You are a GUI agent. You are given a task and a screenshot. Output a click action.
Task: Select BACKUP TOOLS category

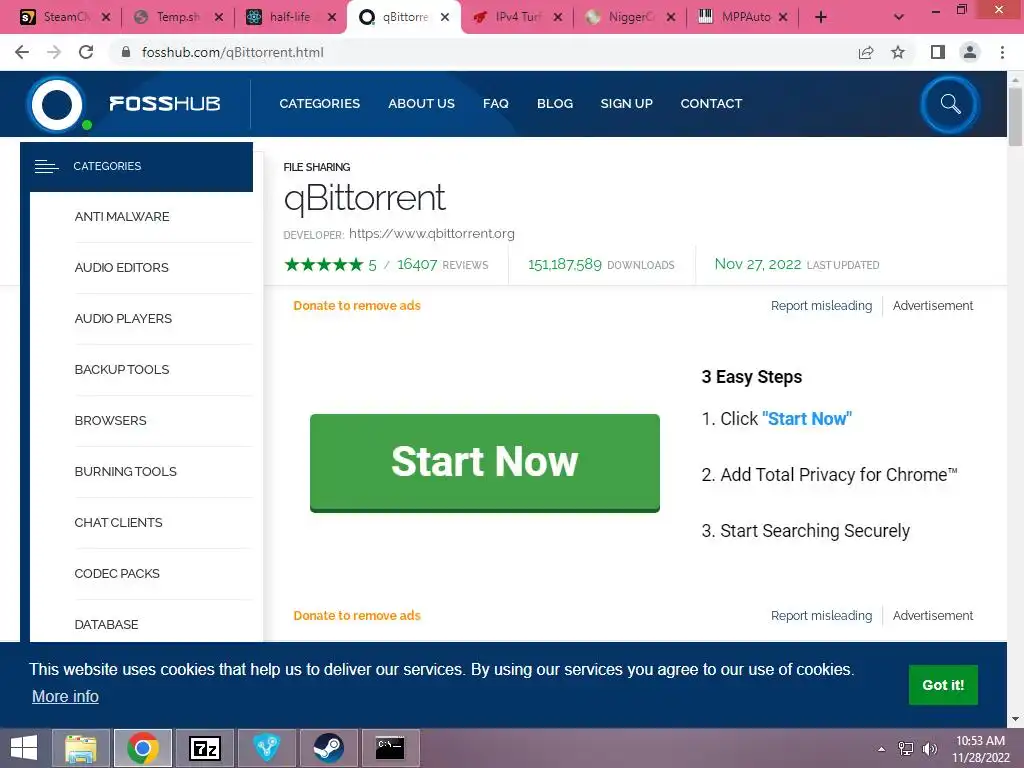coord(122,370)
